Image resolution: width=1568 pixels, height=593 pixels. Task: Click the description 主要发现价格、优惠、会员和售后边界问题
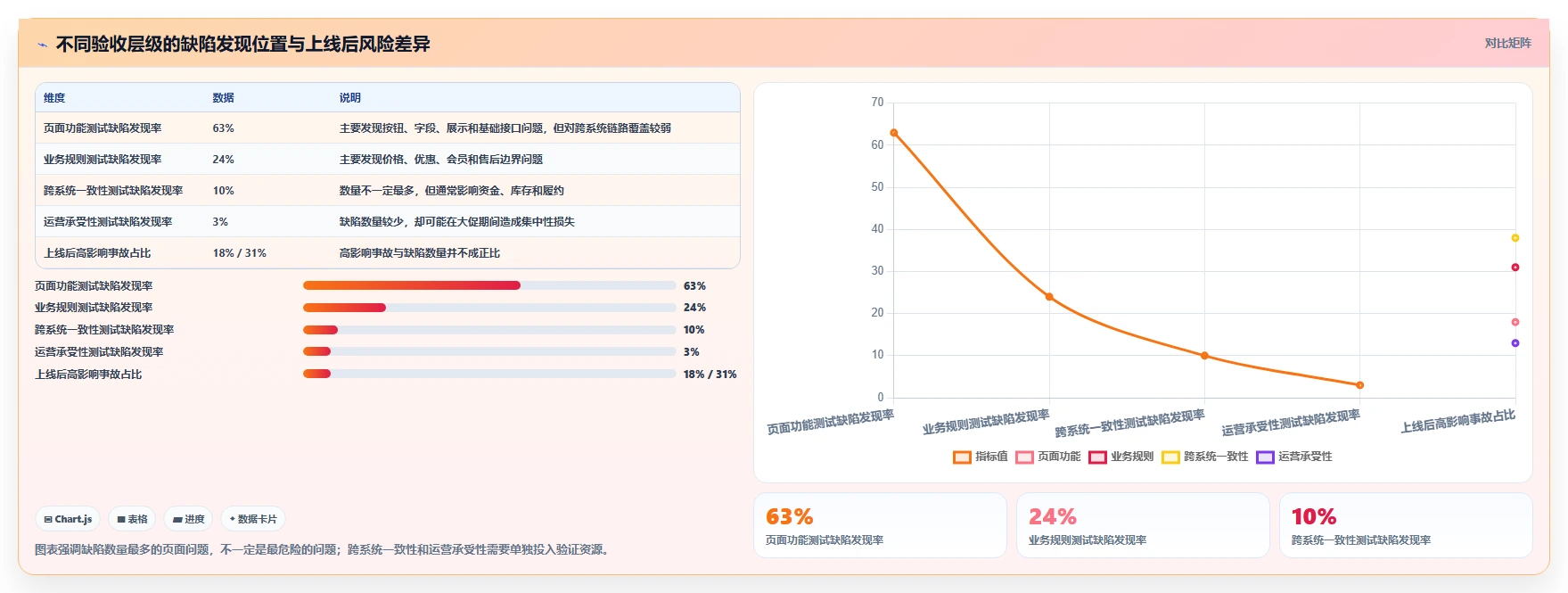(x=440, y=160)
